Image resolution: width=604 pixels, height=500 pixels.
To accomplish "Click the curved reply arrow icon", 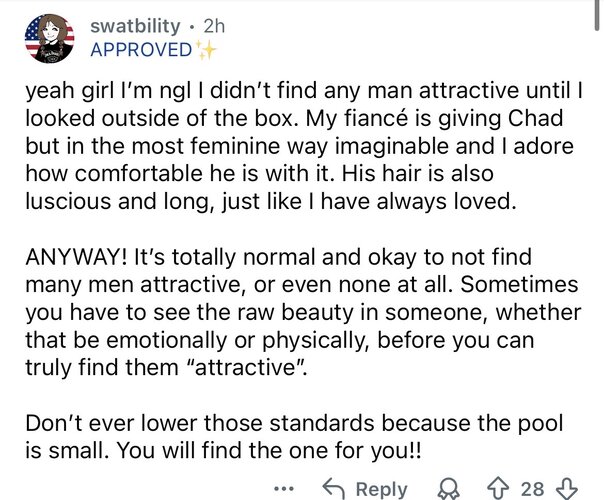I will coord(333,488).
